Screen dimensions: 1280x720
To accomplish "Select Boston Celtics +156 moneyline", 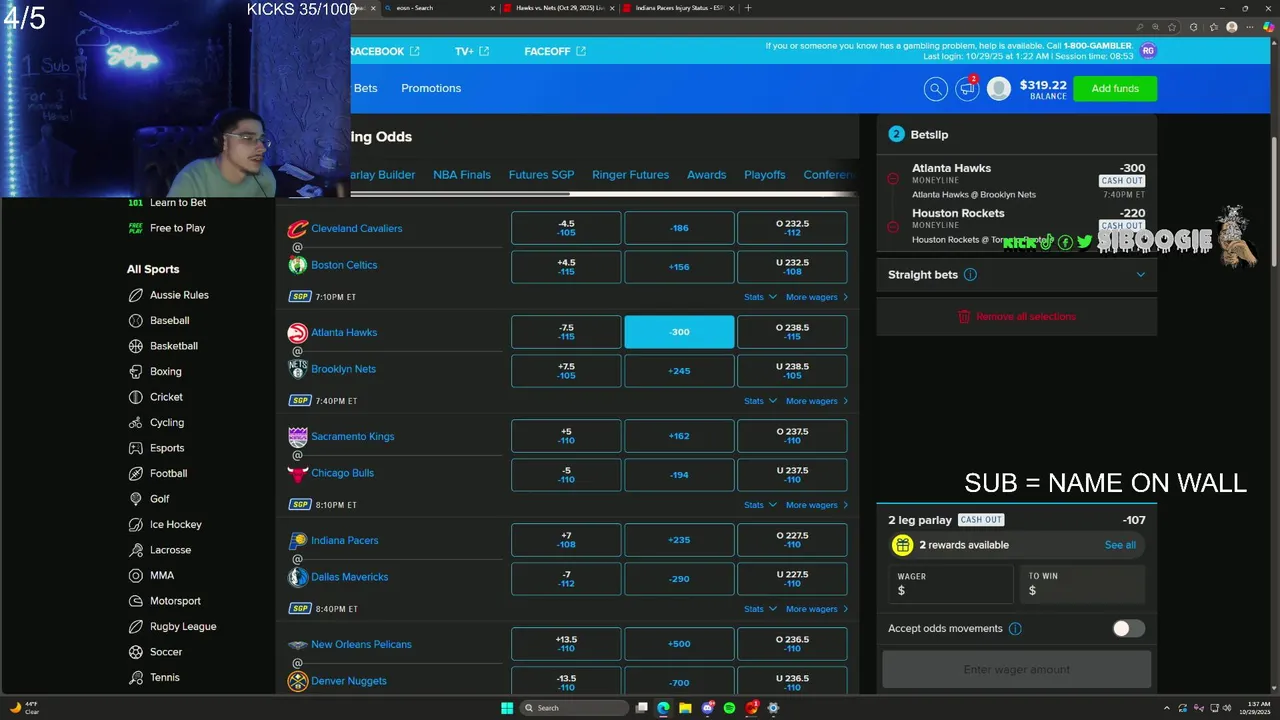I will point(679,267).
